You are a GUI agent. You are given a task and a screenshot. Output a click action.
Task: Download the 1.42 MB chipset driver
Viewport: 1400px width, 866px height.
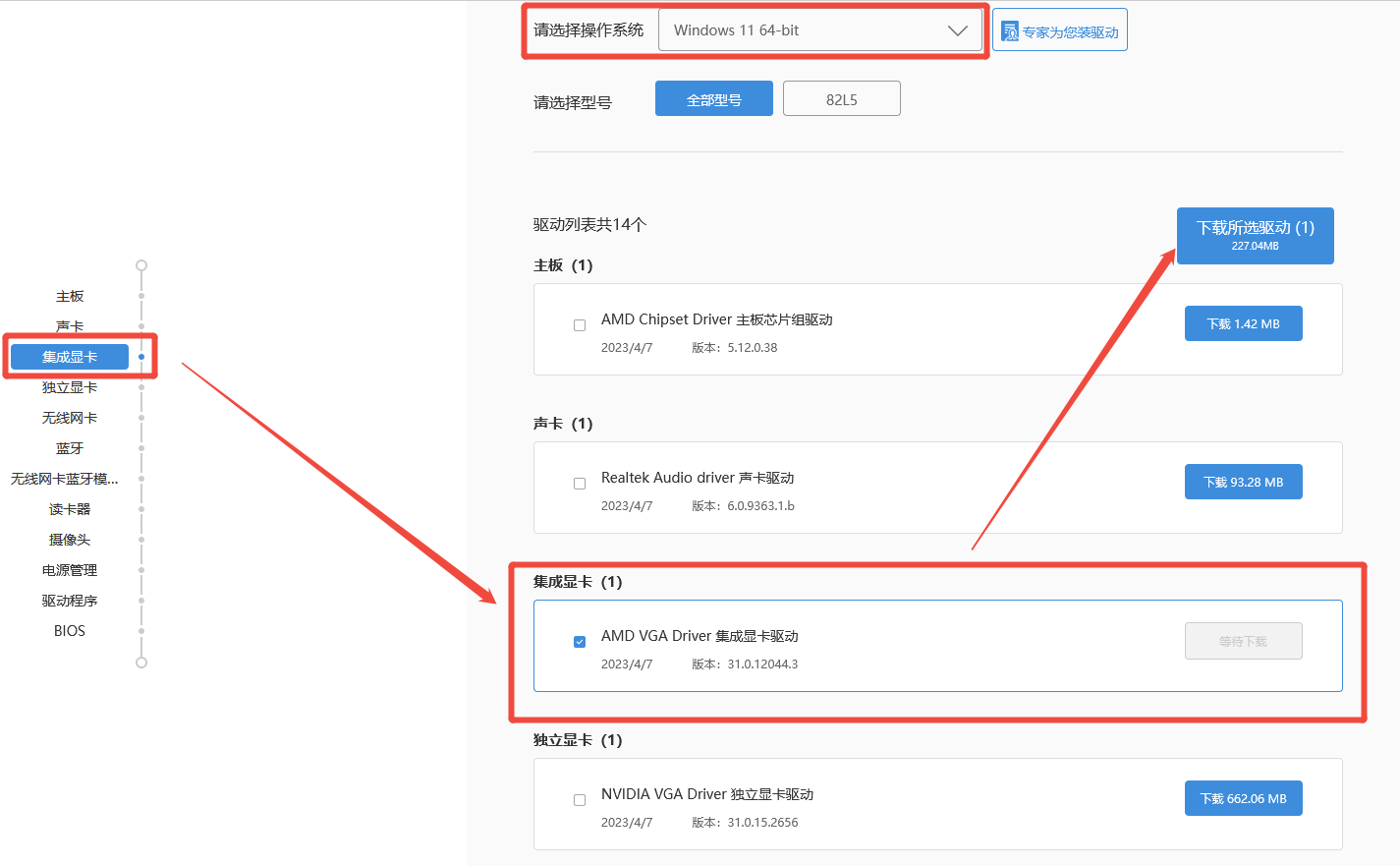pos(1243,324)
